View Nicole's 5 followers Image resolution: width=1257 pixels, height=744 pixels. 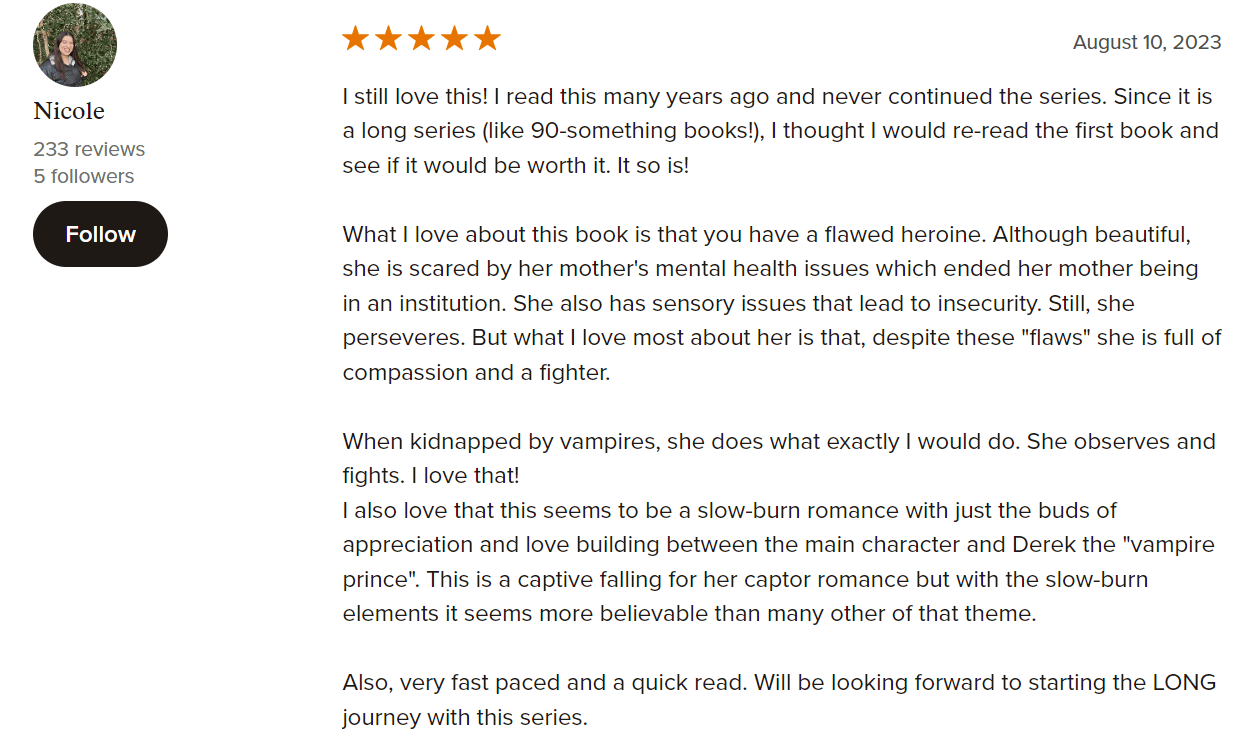83,176
